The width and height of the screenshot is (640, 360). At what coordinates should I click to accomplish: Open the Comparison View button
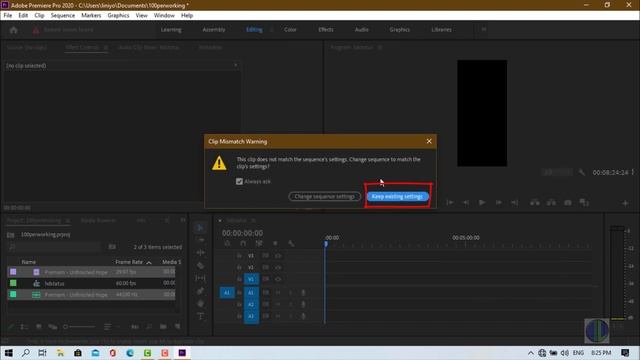click(584, 202)
